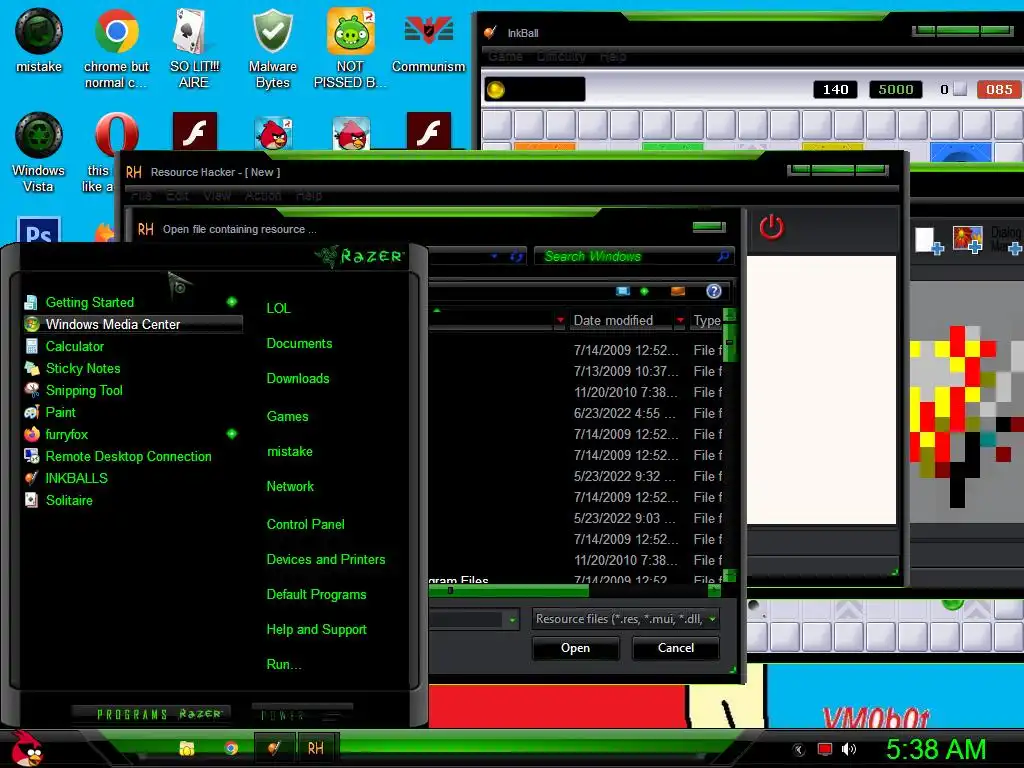Click Run... in start menu
The height and width of the screenshot is (768, 1024).
click(283, 664)
